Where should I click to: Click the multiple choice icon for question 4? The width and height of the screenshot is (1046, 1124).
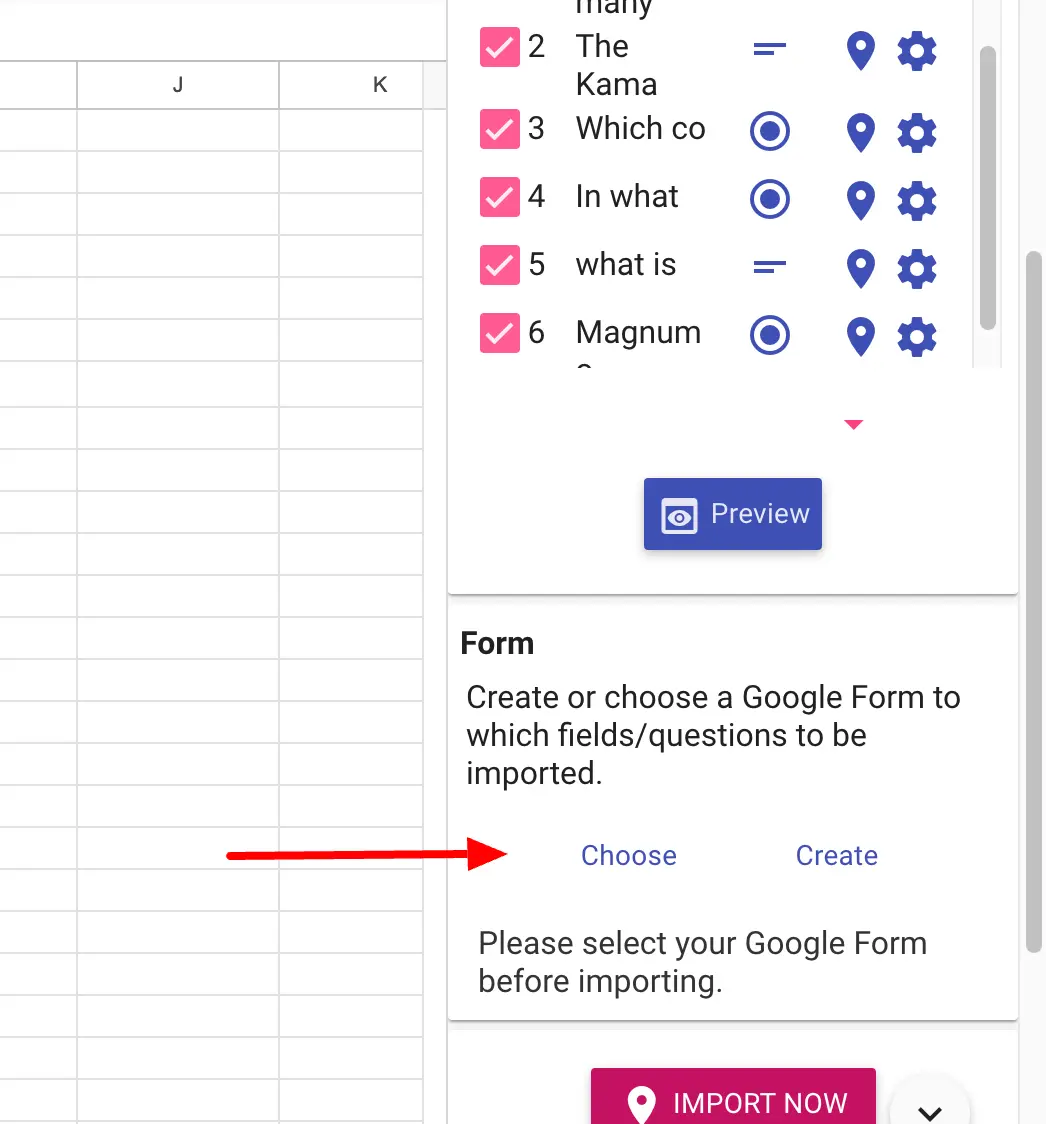pos(769,200)
